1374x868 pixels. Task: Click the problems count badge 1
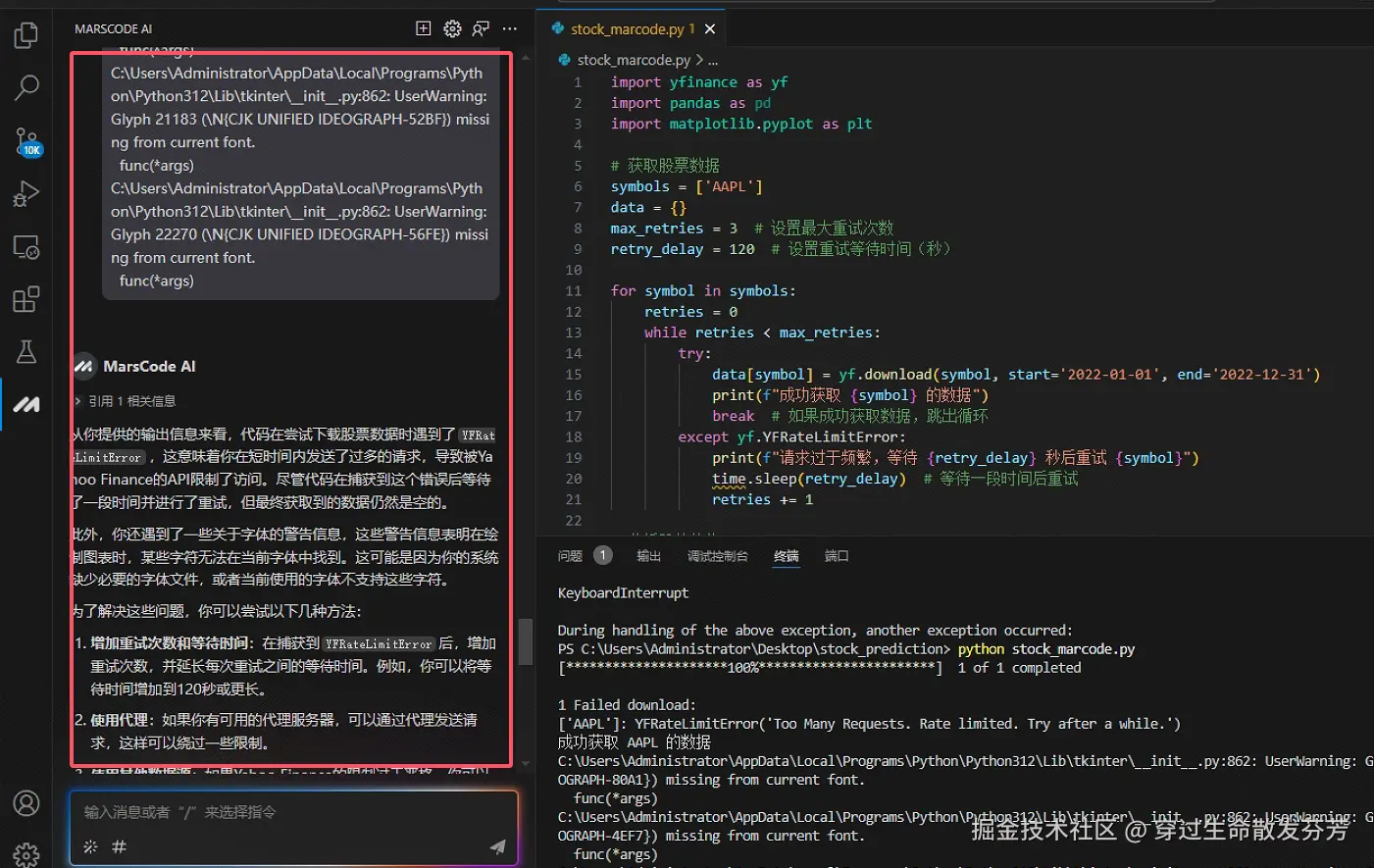click(x=603, y=555)
